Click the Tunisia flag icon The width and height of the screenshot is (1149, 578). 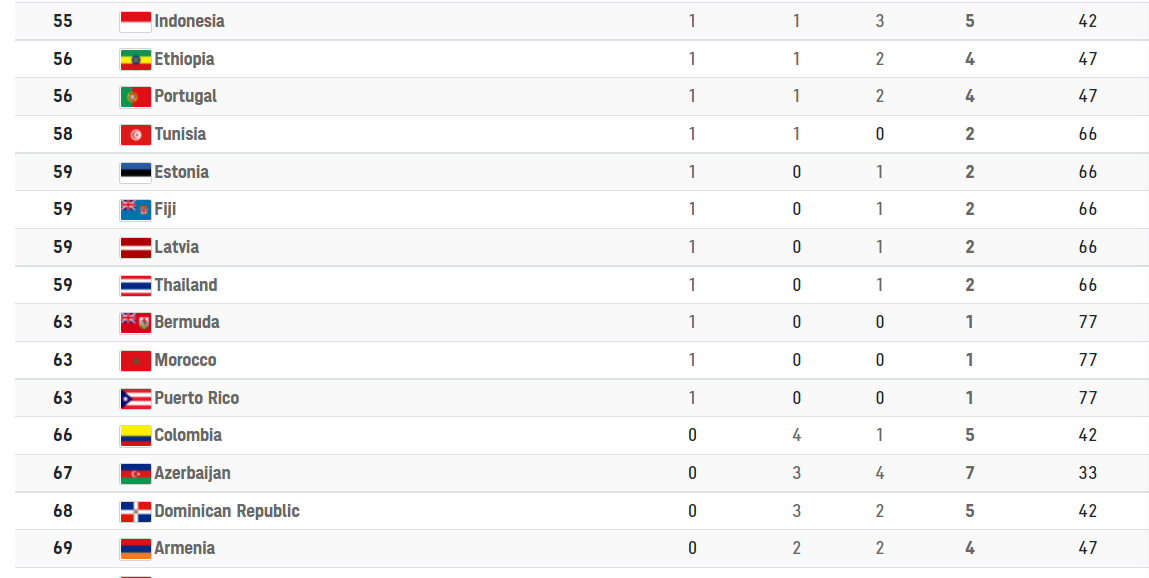136,135
